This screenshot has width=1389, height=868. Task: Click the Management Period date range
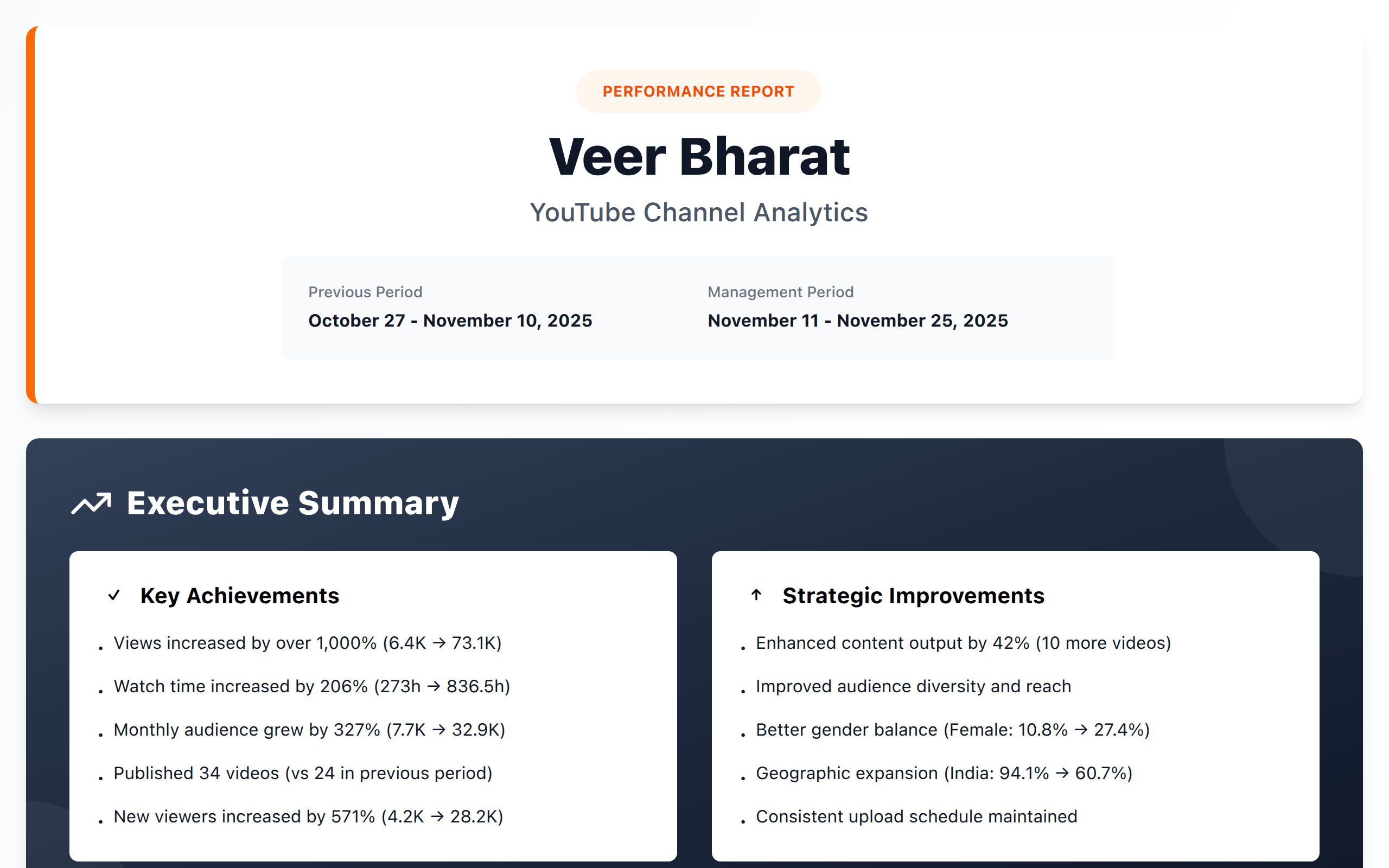(x=857, y=320)
